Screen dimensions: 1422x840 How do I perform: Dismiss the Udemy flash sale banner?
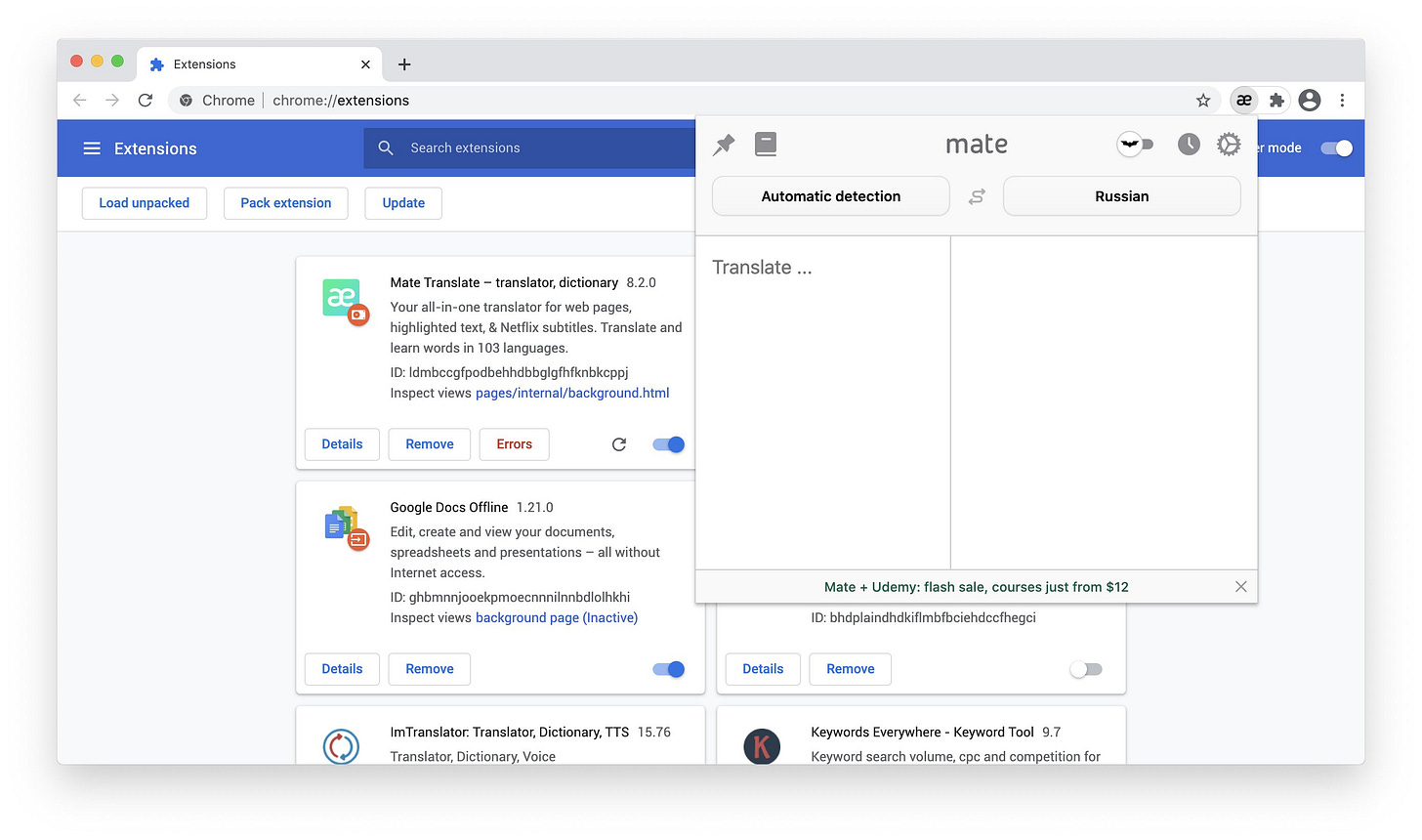pyautogui.click(x=1240, y=587)
